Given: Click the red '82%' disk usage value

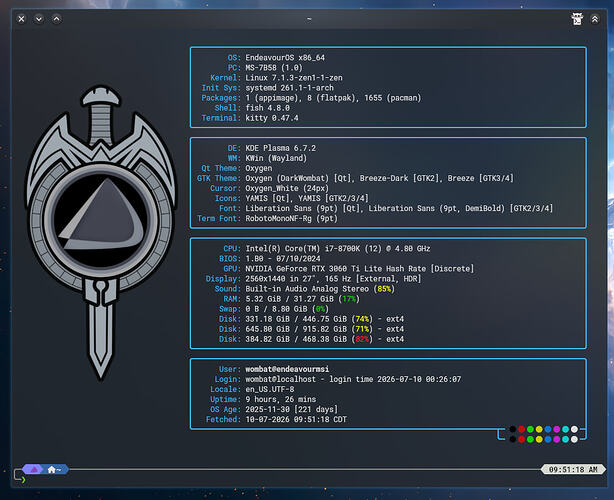Looking at the screenshot, I should (x=362, y=339).
